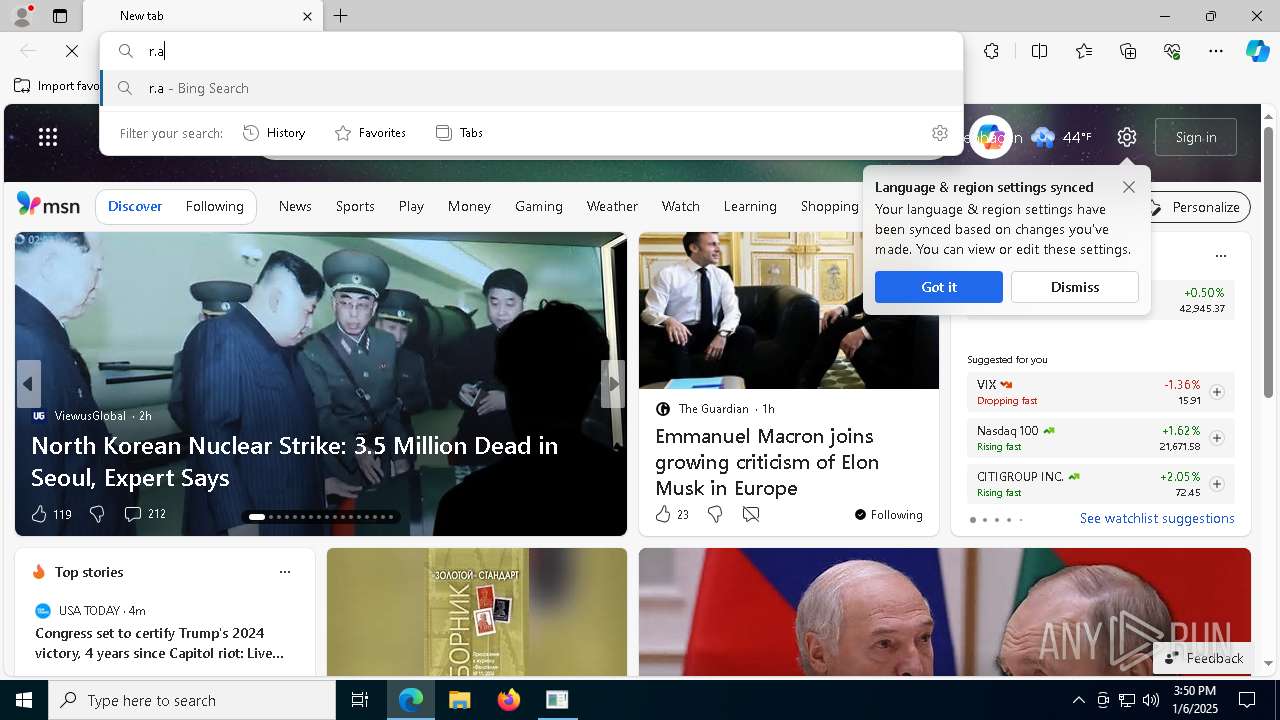
Task: Open Top stories more options menu
Action: click(x=285, y=572)
